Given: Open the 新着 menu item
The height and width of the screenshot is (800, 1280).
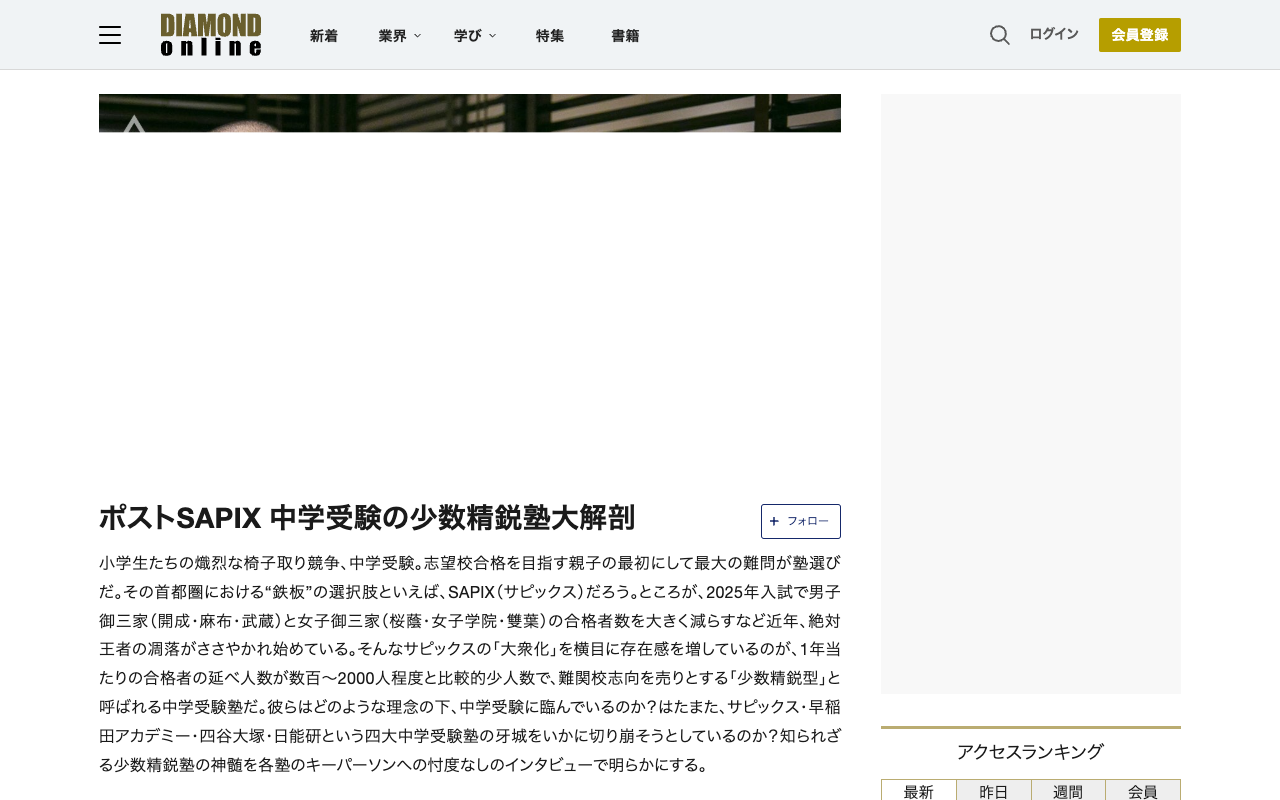Looking at the screenshot, I should pos(324,36).
